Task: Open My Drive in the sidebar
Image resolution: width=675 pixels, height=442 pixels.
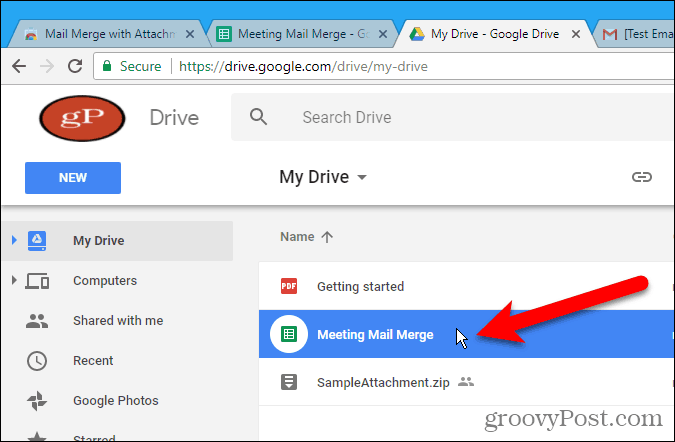Action: (x=117, y=241)
